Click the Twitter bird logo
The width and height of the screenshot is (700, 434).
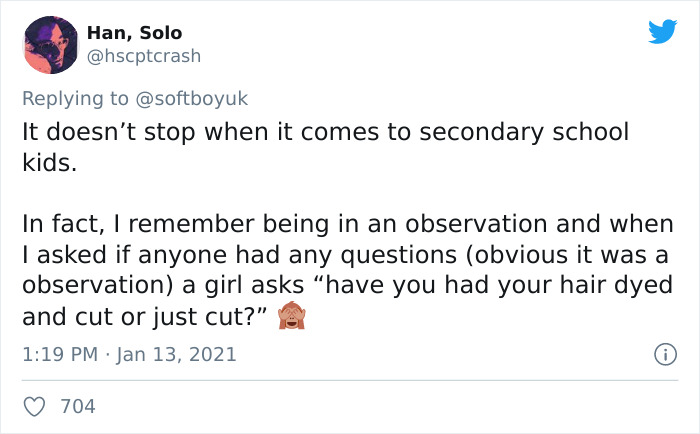(662, 31)
